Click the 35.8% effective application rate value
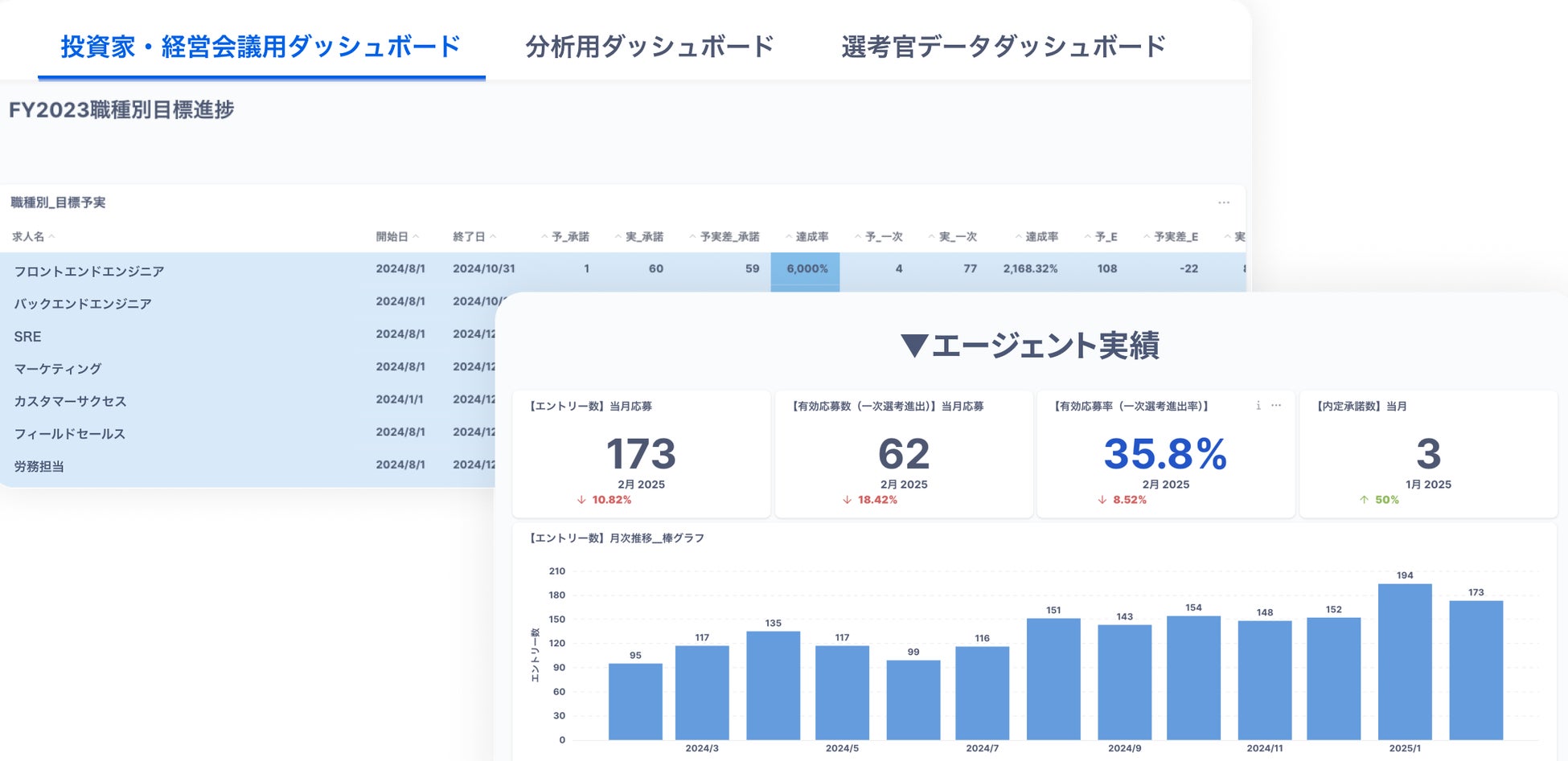The height and width of the screenshot is (761, 1568). pos(1165,454)
